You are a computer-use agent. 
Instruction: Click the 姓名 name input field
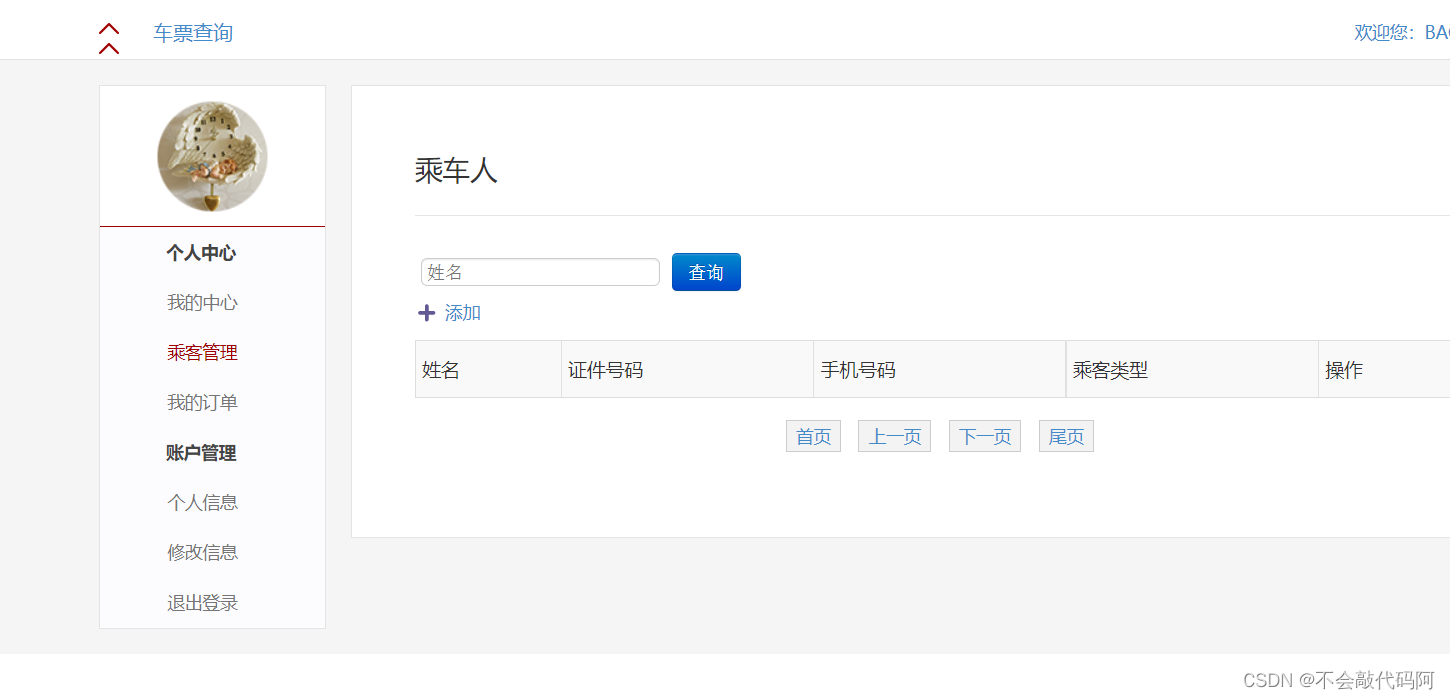(x=540, y=272)
